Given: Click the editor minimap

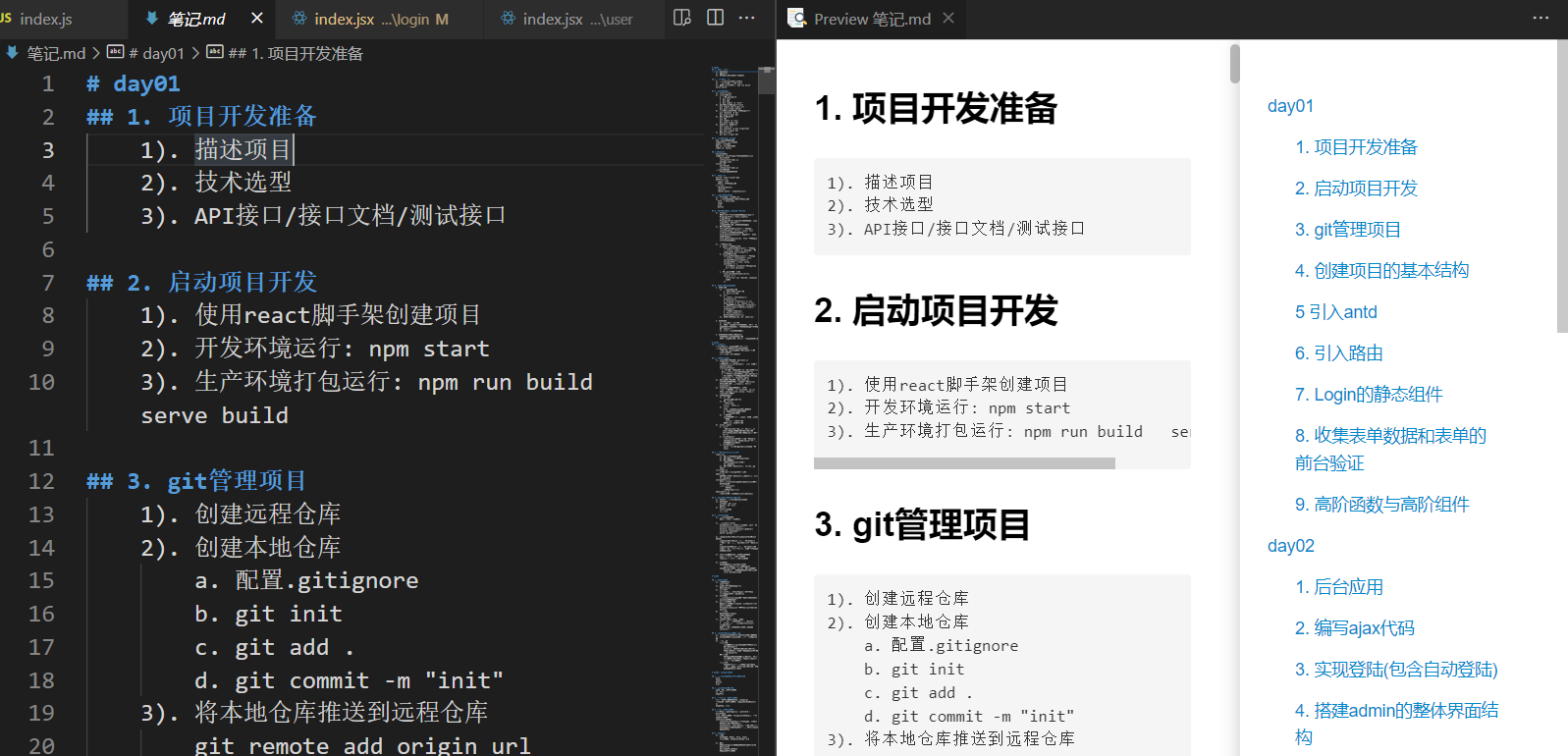Looking at the screenshot, I should pos(733,393).
